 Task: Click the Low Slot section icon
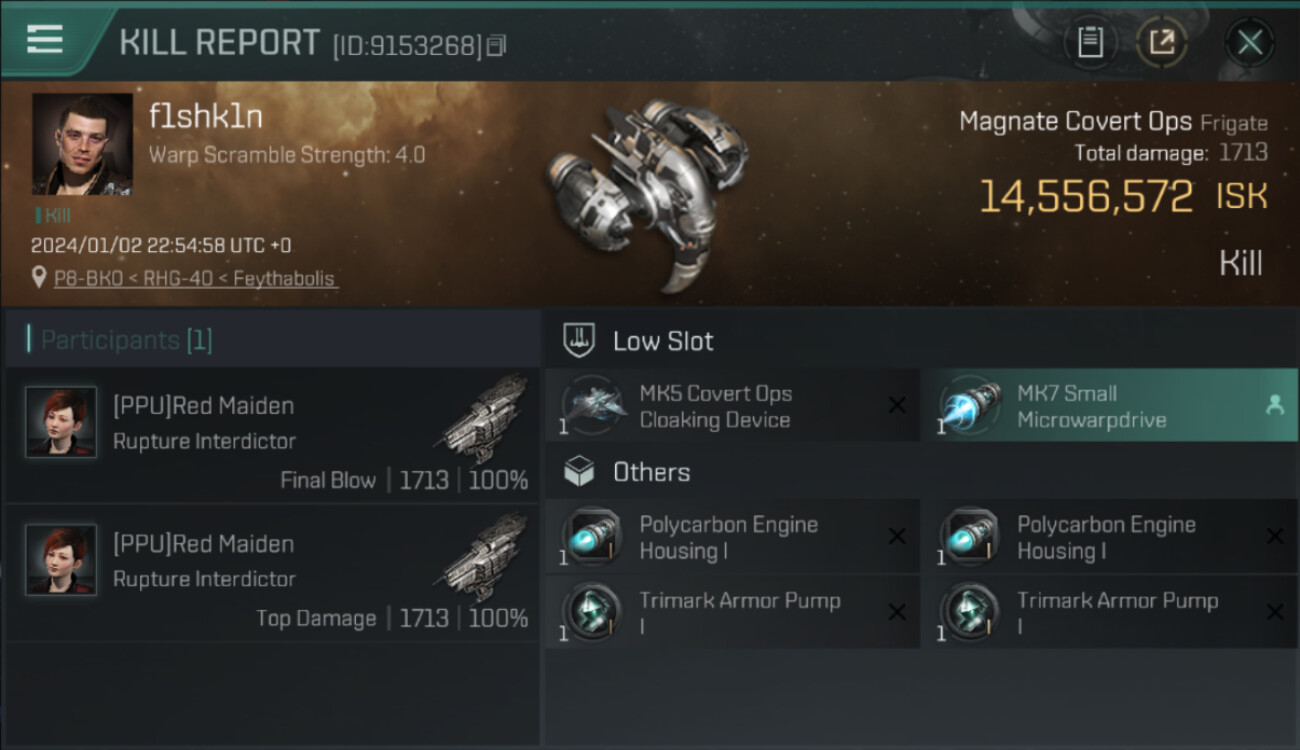(x=579, y=340)
